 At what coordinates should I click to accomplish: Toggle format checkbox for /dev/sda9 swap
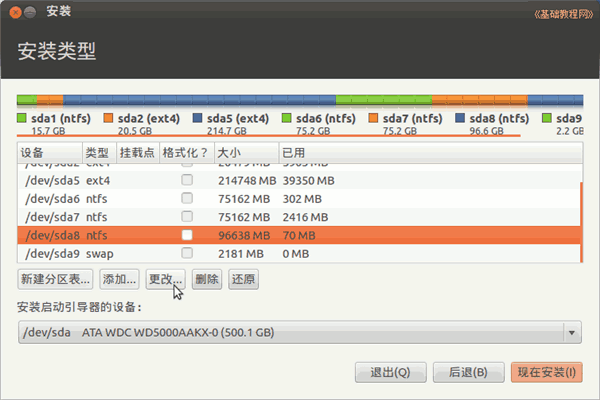tap(187, 253)
